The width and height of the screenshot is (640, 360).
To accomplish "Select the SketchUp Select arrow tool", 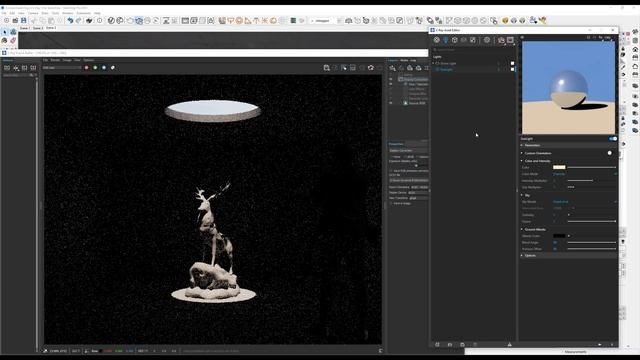I will (4, 32).
